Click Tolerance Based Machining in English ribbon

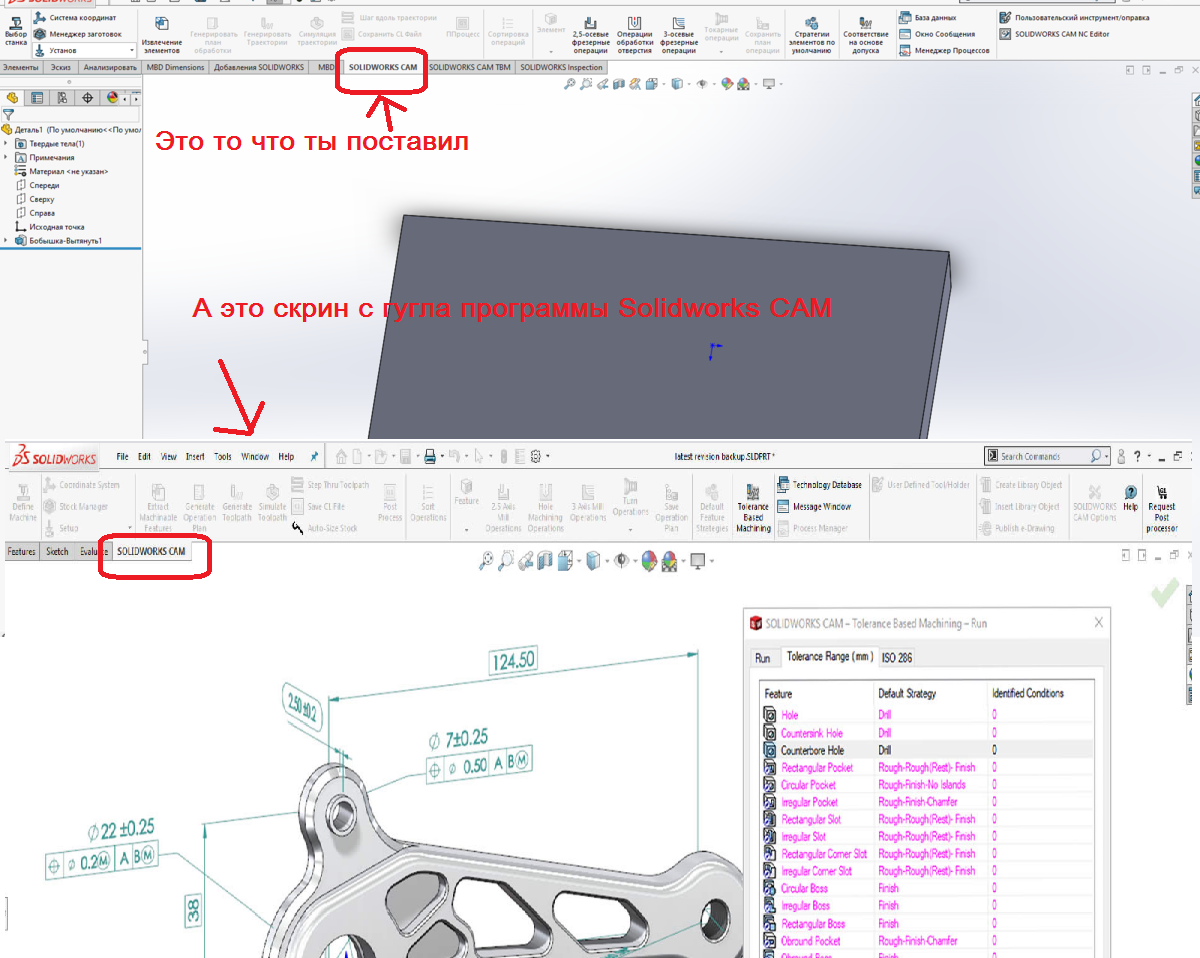point(753,506)
